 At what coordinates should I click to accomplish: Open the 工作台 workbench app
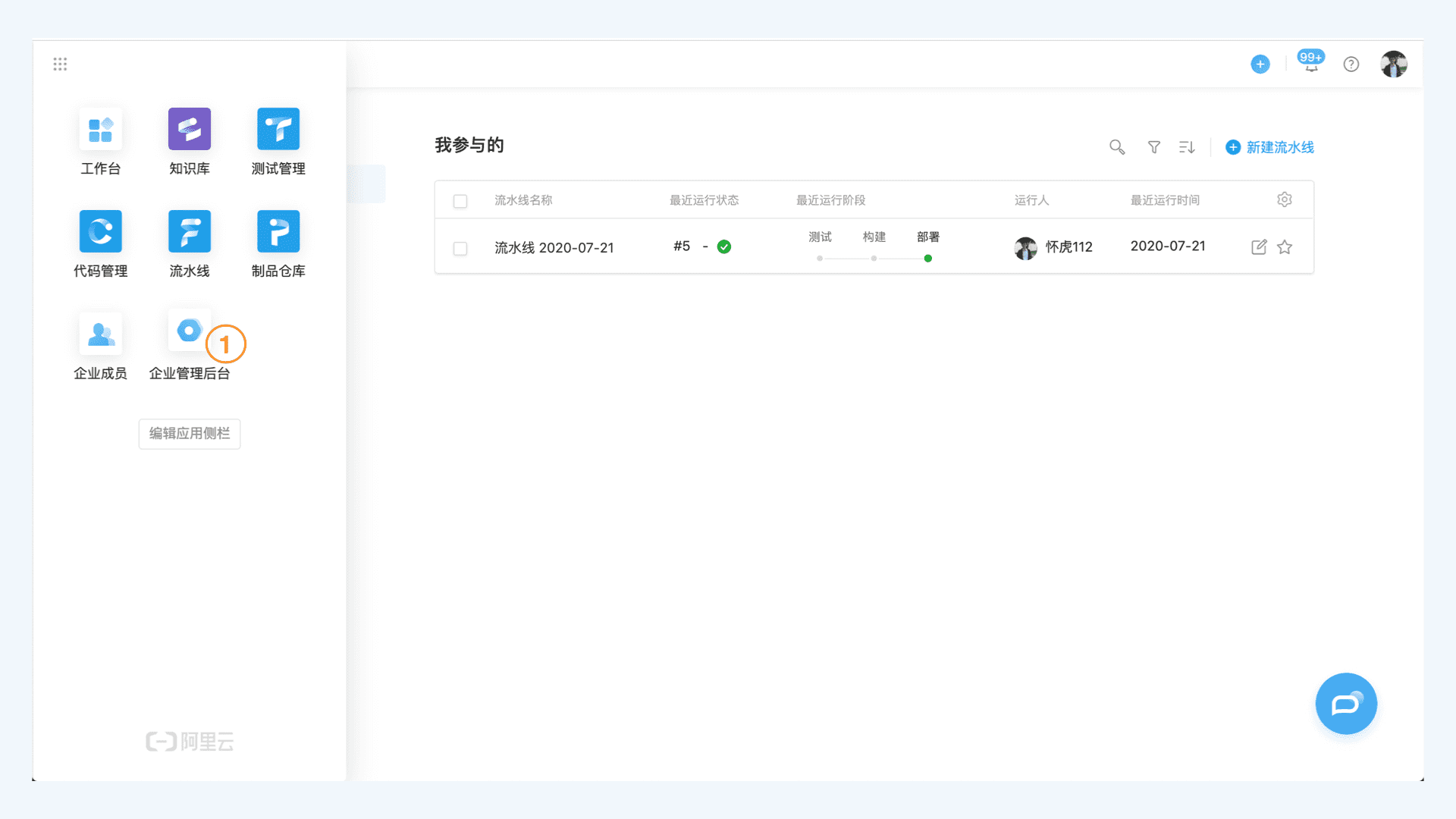pos(100,130)
